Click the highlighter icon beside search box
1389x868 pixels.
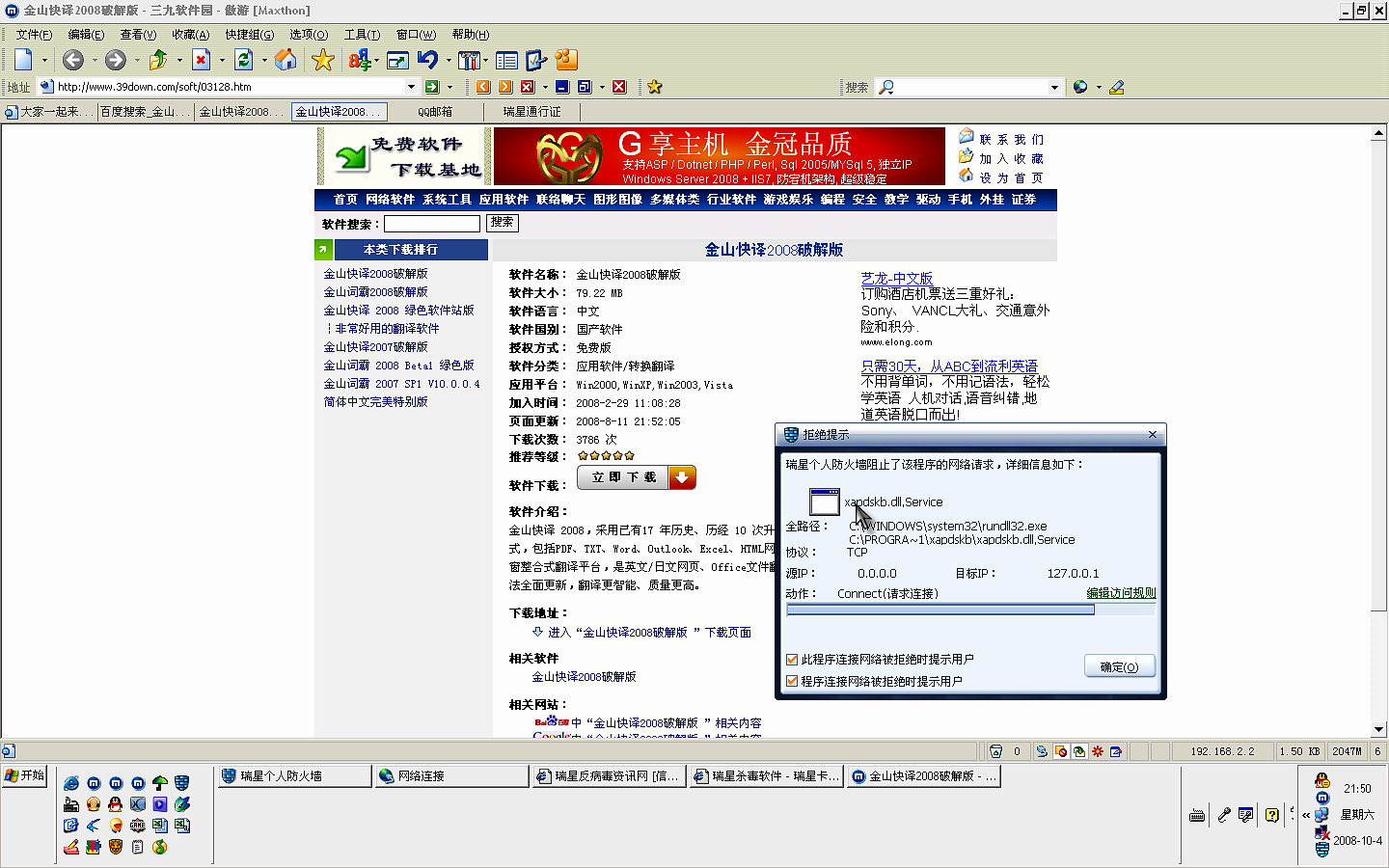[x=1117, y=87]
